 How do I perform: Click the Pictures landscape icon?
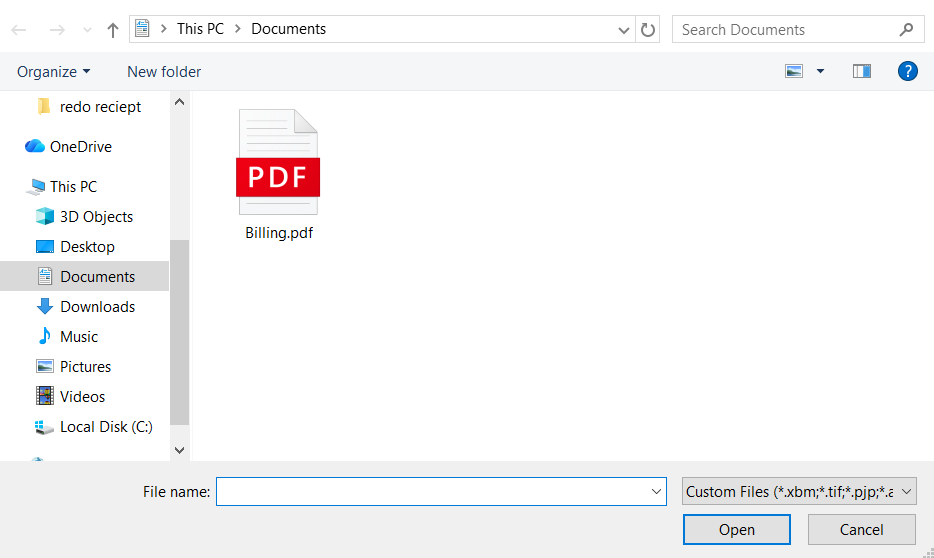(x=45, y=366)
